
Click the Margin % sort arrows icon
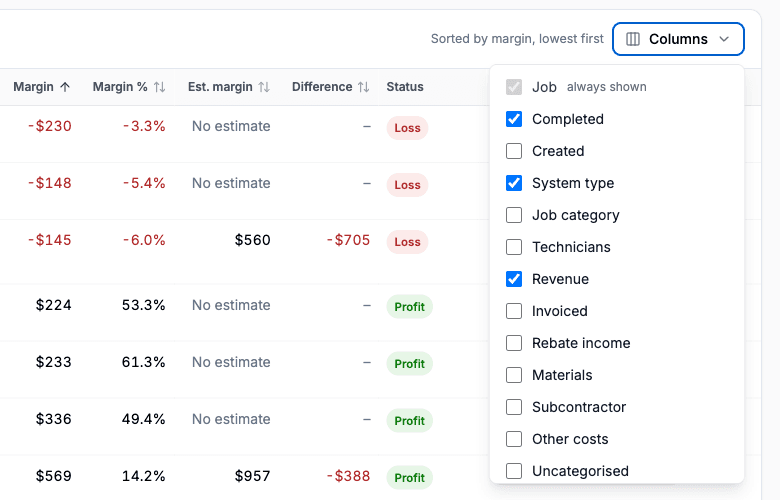[160, 87]
